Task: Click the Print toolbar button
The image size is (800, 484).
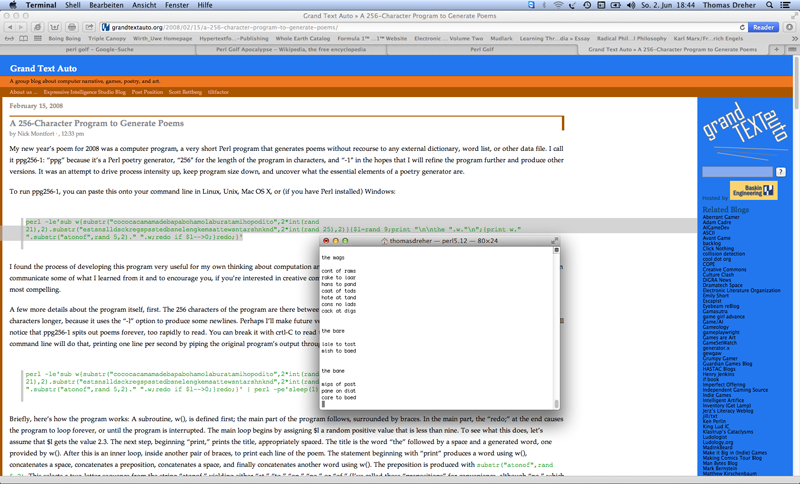Action: 71,27
